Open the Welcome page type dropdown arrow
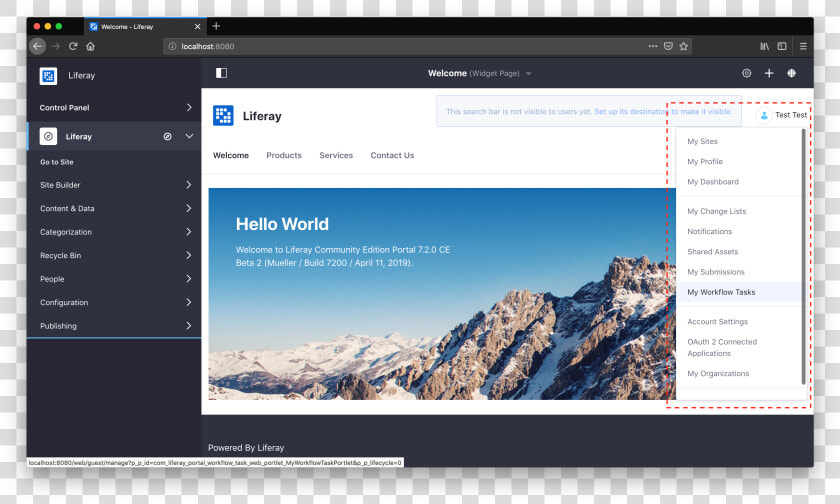The image size is (840, 504). pyautogui.click(x=528, y=73)
